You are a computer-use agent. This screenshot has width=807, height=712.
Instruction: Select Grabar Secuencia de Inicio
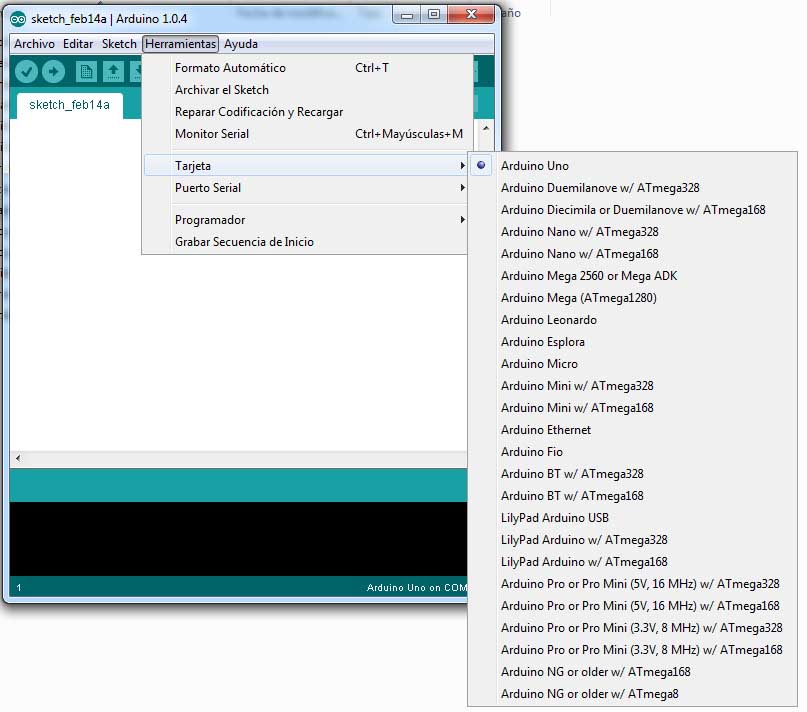point(306,242)
